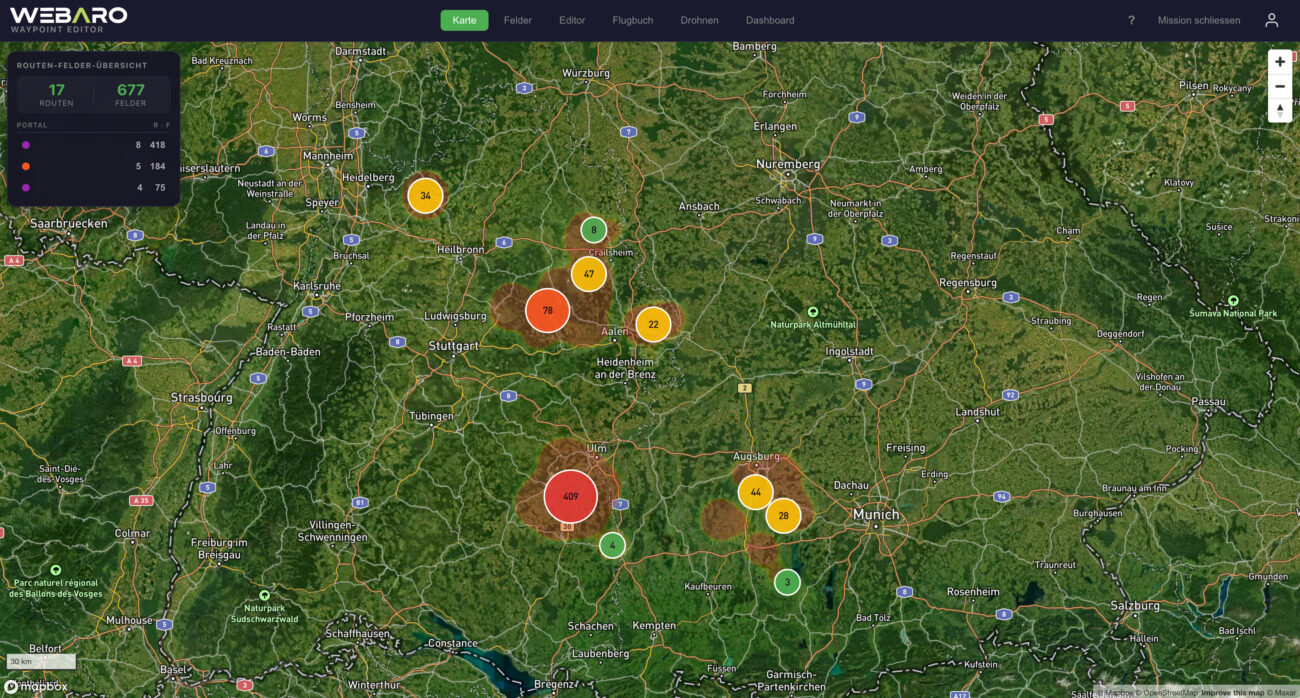Screen dimensions: 1300x698
Task: Switch to the Karte tab
Action: coord(464,20)
